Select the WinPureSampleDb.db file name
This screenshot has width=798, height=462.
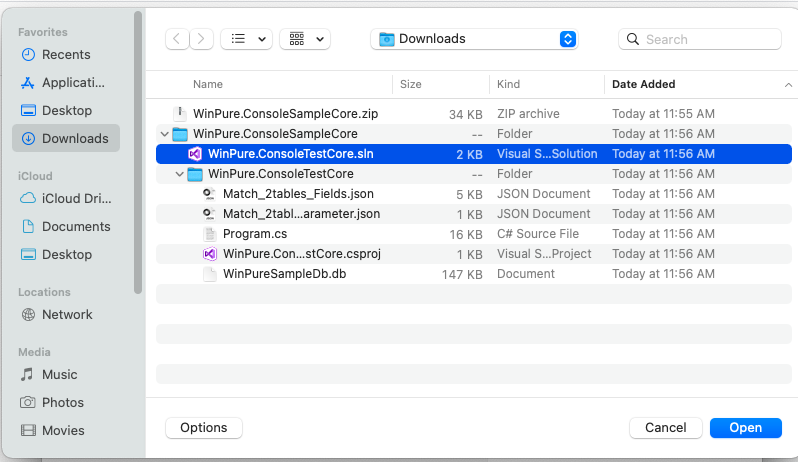pyautogui.click(x=284, y=274)
